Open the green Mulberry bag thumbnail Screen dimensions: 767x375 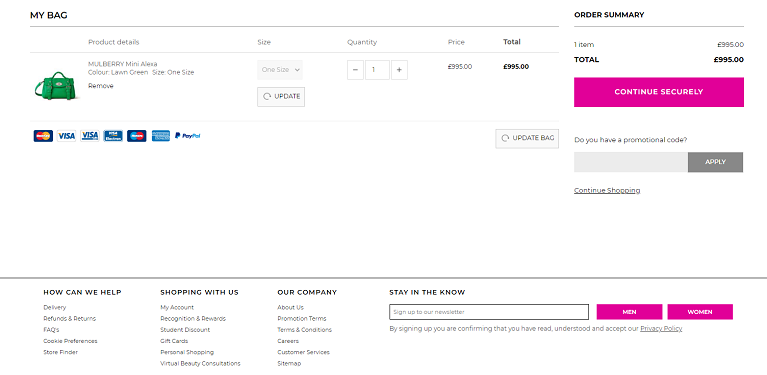pos(56,86)
